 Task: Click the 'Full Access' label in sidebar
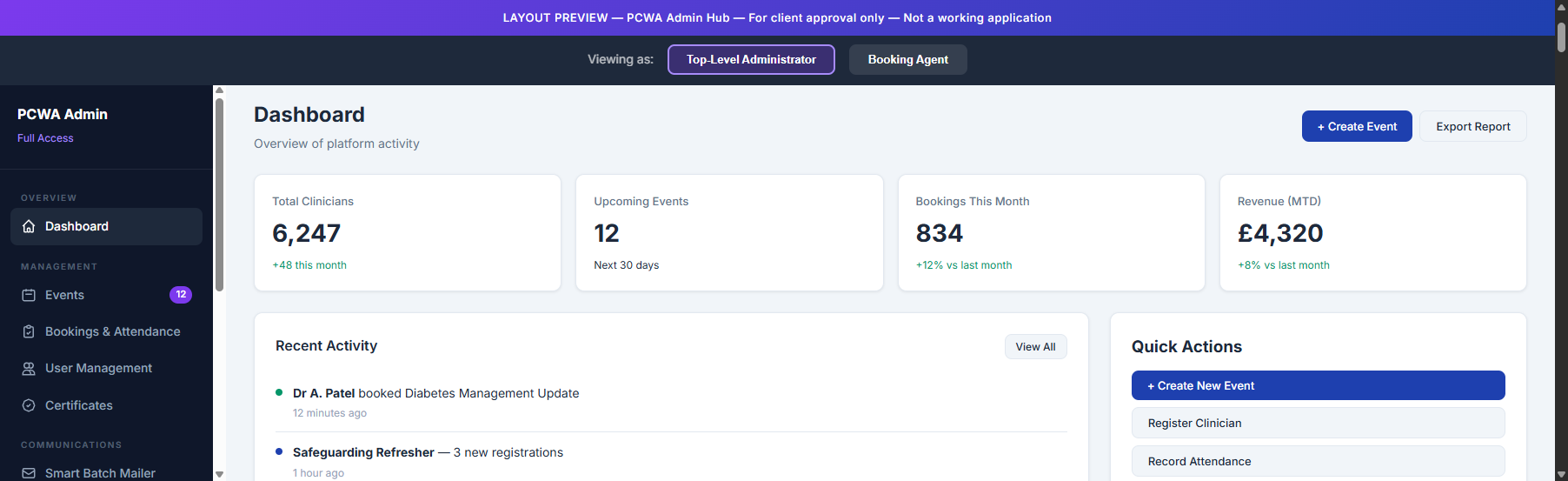pos(45,138)
